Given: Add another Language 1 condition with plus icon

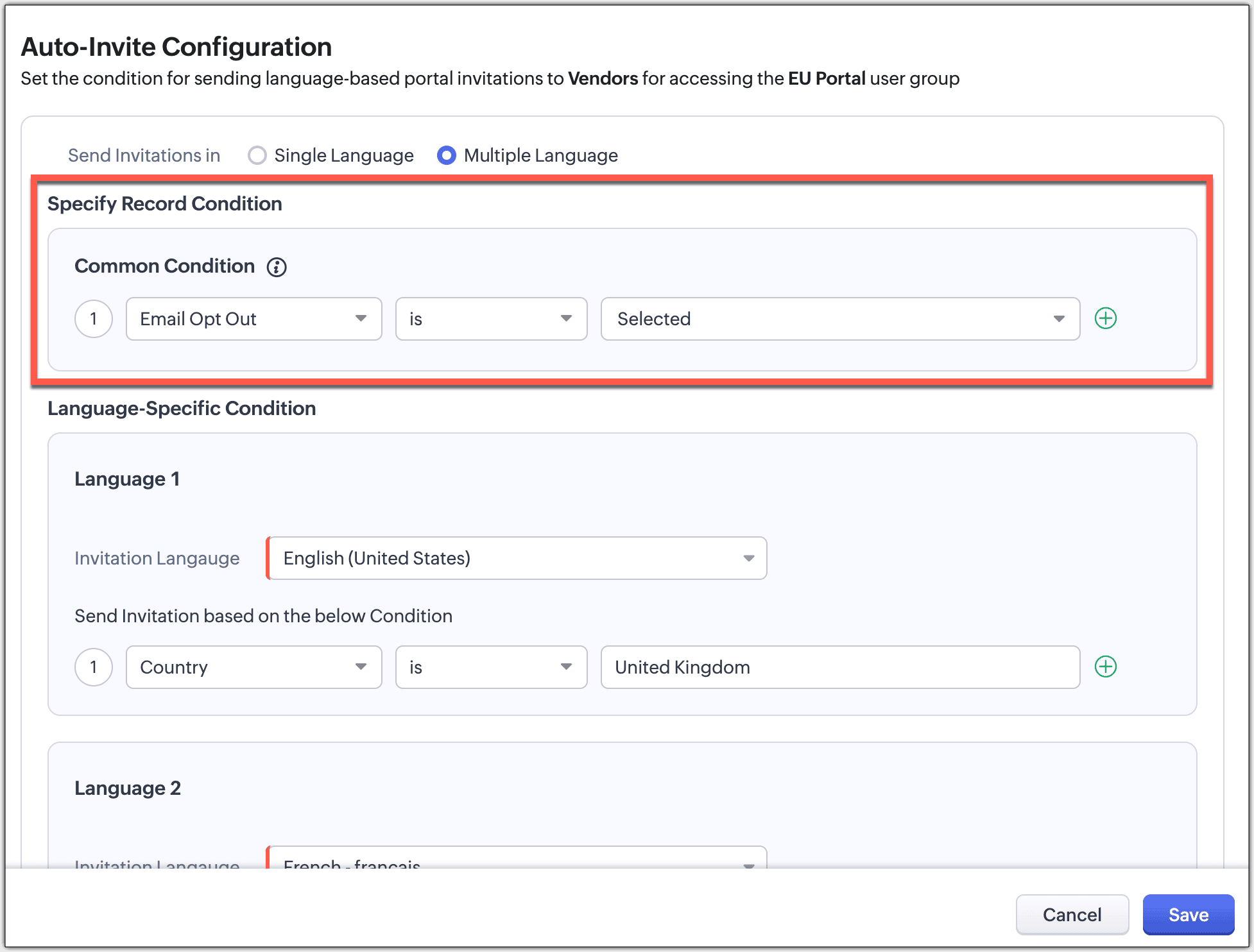Looking at the screenshot, I should pos(1105,667).
